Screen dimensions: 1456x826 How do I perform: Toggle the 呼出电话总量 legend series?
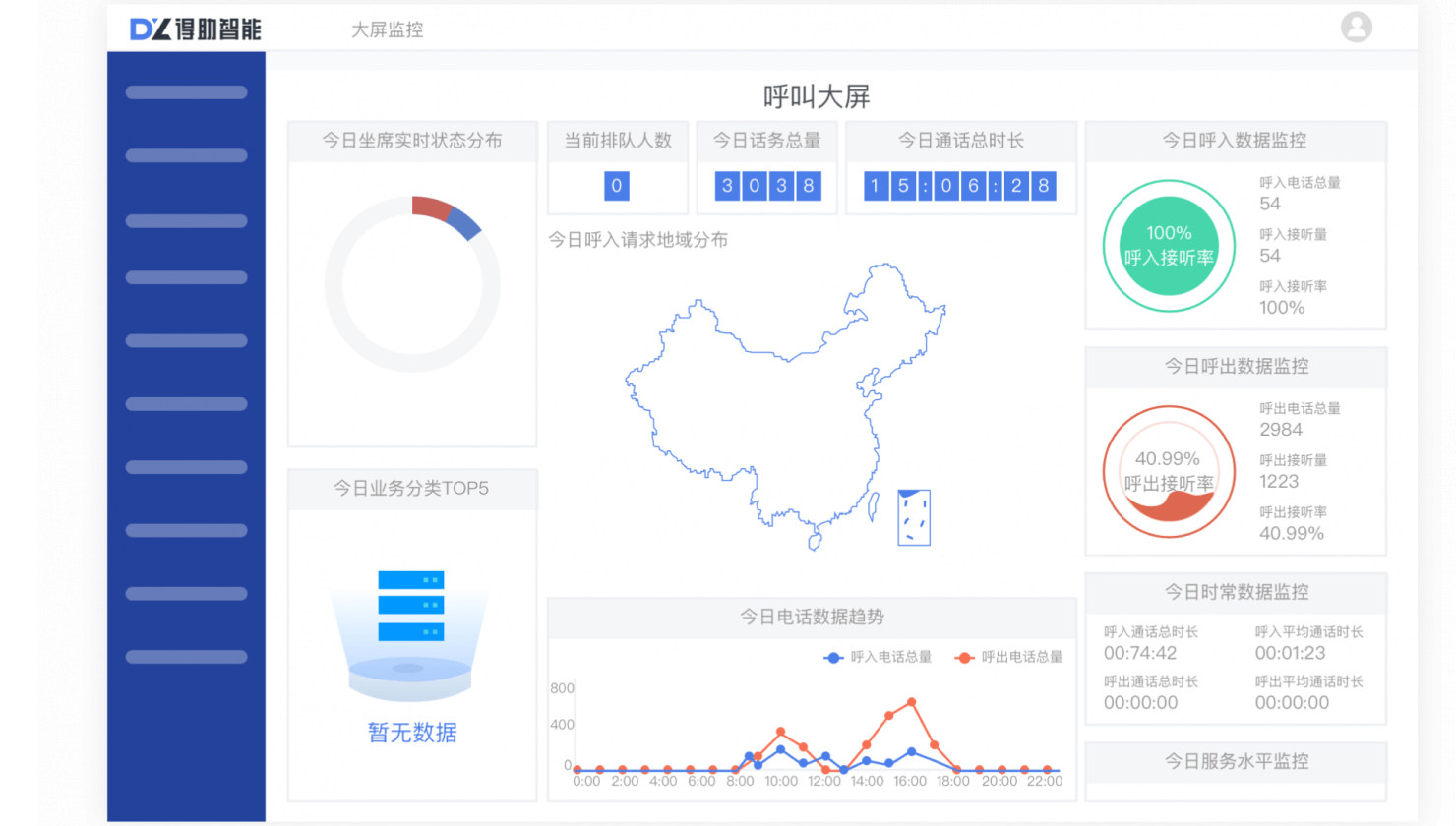1008,657
